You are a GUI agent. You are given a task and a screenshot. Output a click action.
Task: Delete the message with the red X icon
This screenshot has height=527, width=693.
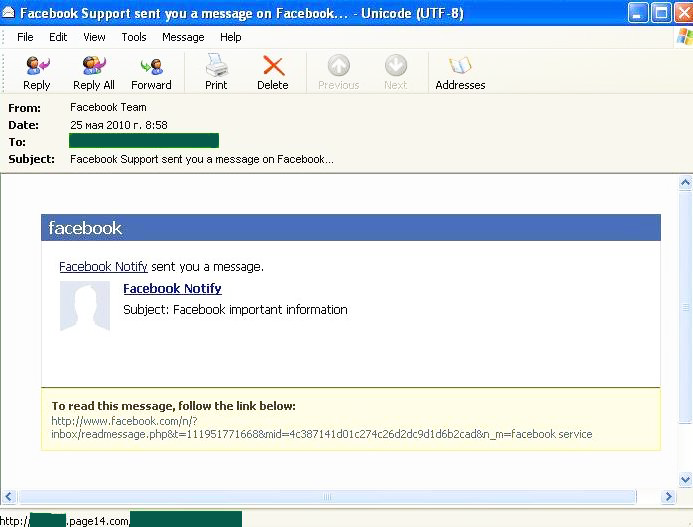(x=273, y=66)
